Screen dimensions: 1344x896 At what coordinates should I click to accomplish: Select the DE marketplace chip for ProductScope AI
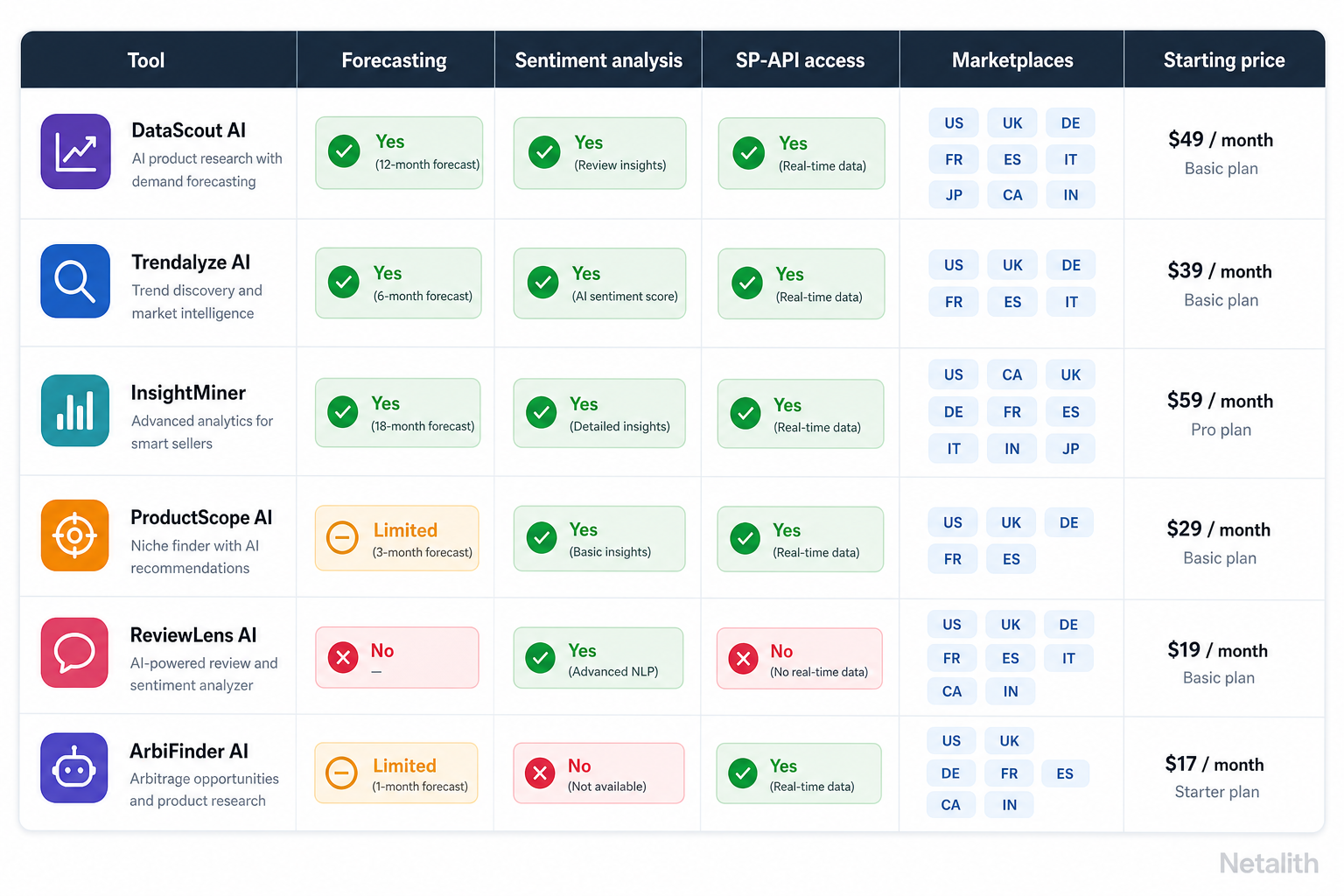click(x=1069, y=523)
